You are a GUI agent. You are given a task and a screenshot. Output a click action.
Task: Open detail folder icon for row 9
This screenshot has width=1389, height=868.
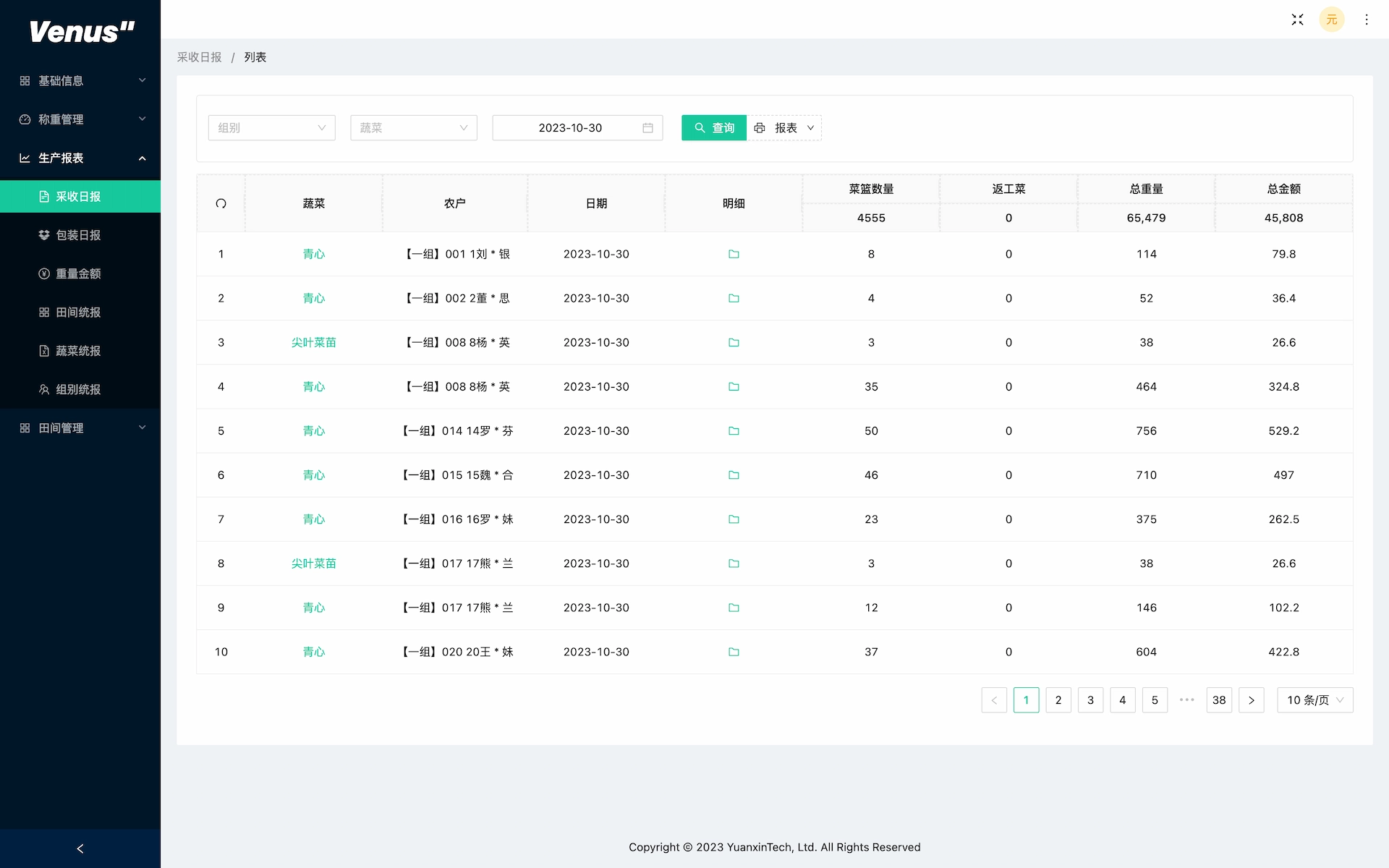734,608
